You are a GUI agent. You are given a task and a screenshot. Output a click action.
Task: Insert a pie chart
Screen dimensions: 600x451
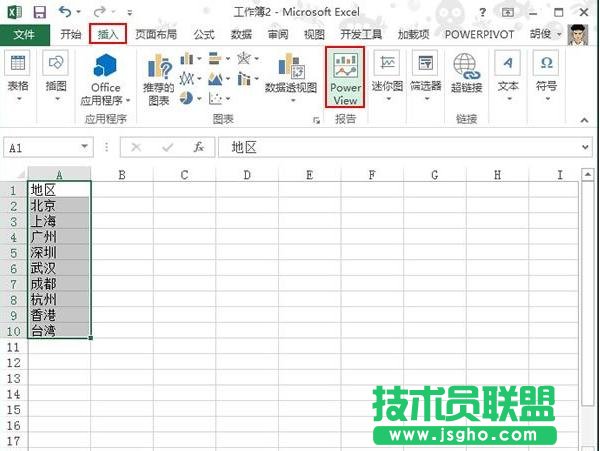190,99
